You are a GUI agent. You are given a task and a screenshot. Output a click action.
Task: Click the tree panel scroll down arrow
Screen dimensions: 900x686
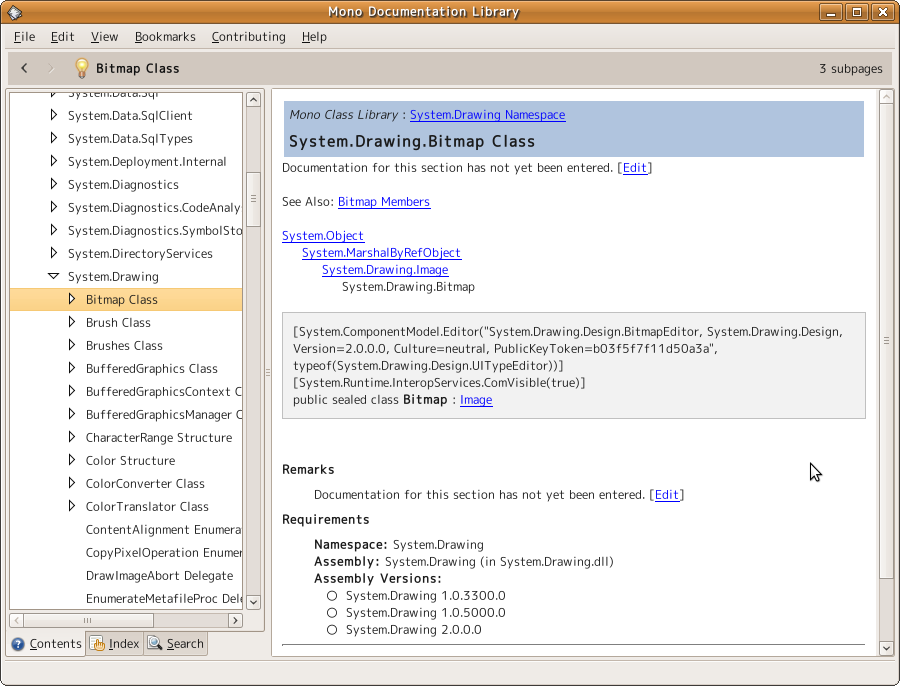(x=254, y=602)
